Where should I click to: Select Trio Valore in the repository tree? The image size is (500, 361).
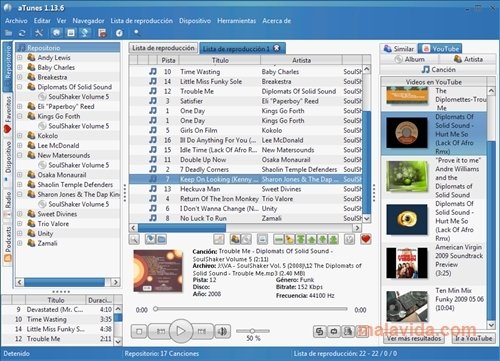click(53, 224)
